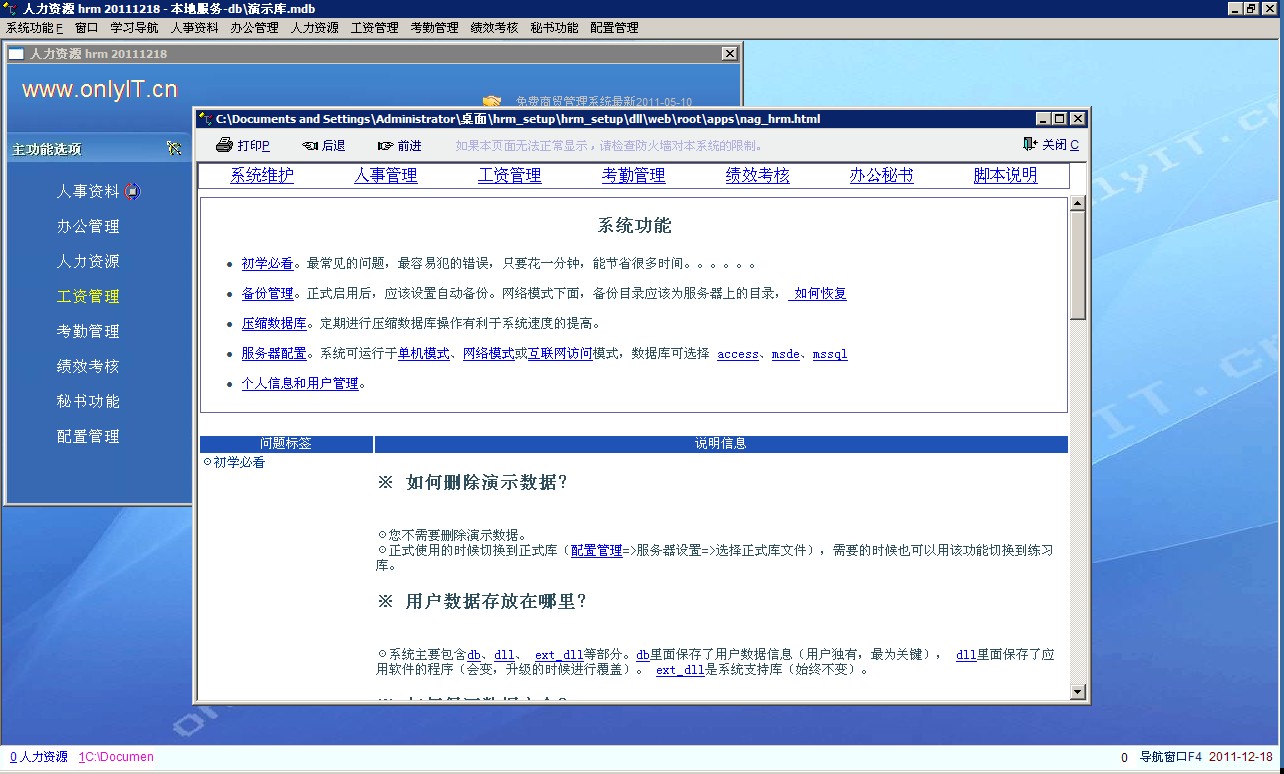Open the 考勤管理 menu in menu bar
1284x774 pixels.
tap(434, 28)
